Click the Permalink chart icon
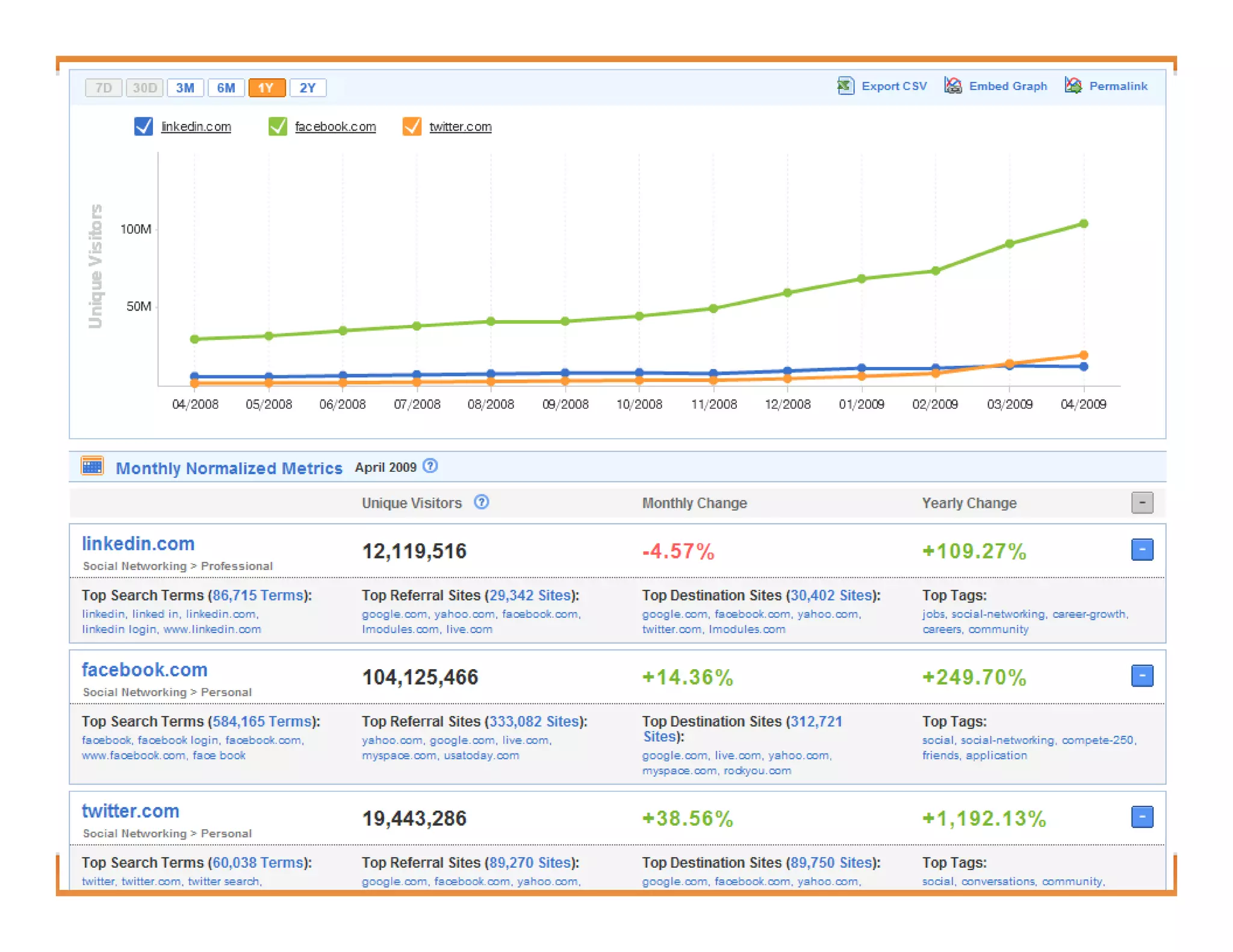Viewport: 1233px width, 952px height. click(x=1073, y=86)
